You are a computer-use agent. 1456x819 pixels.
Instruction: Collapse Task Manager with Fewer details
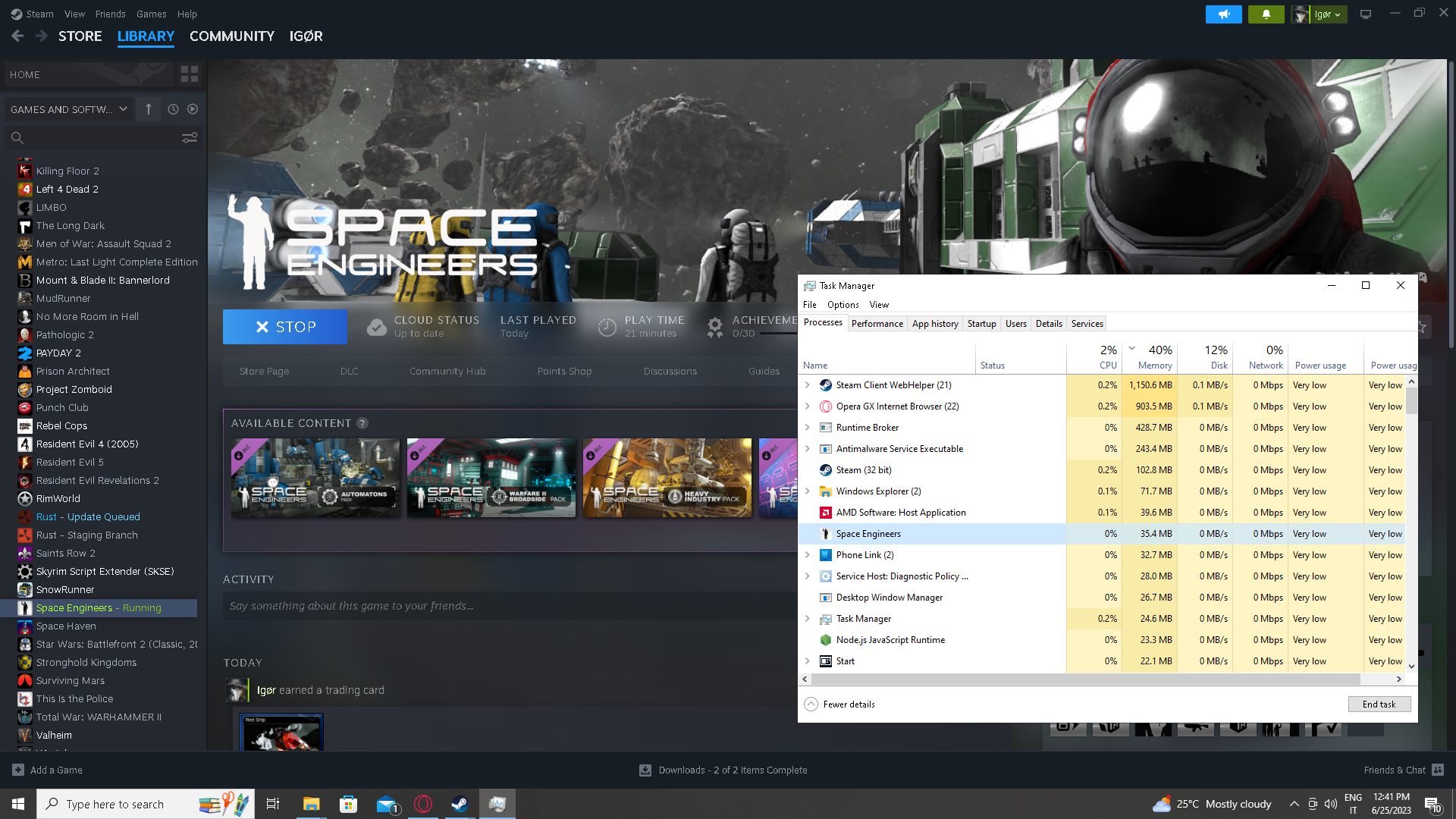pos(839,704)
